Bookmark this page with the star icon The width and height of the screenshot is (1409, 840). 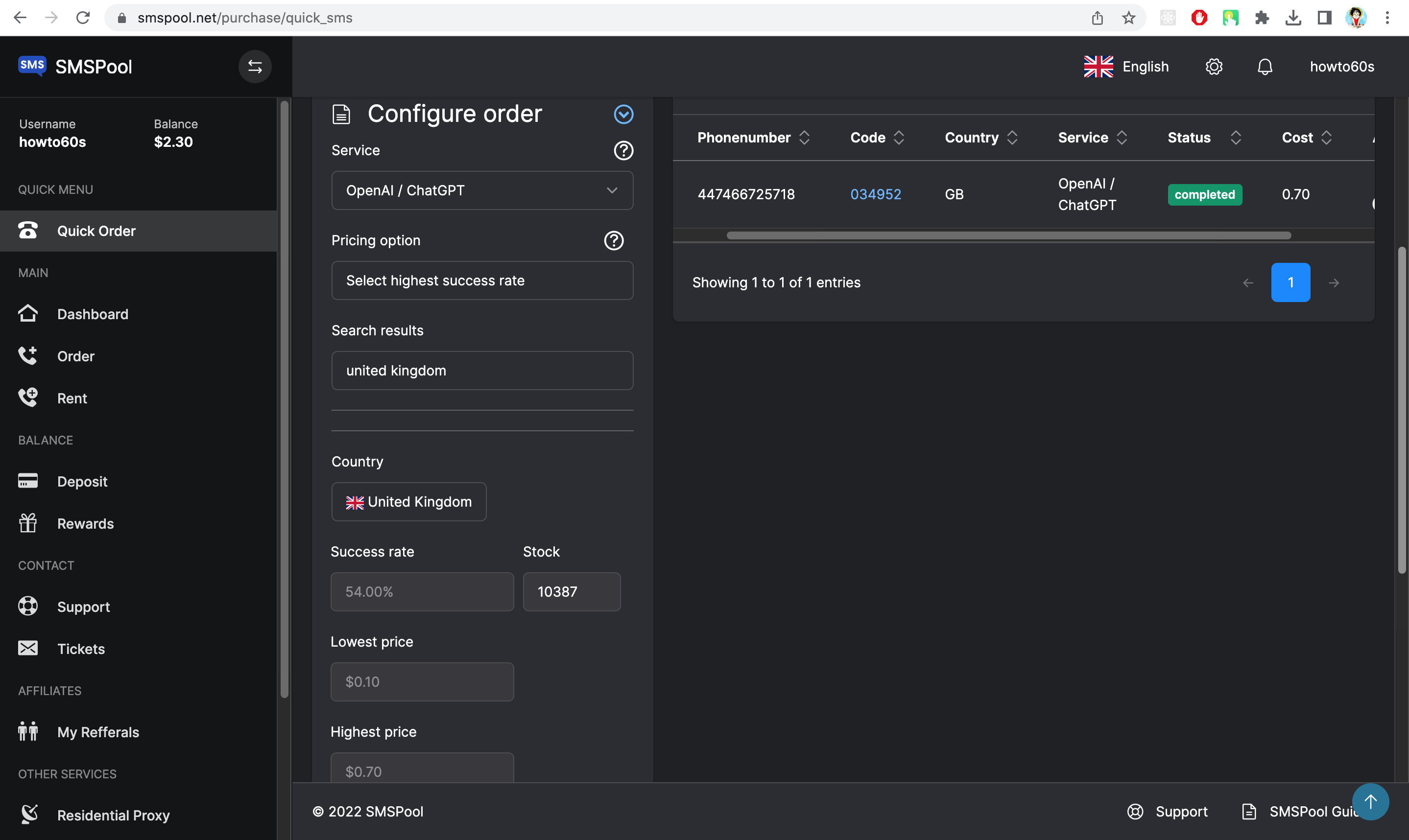click(1128, 18)
